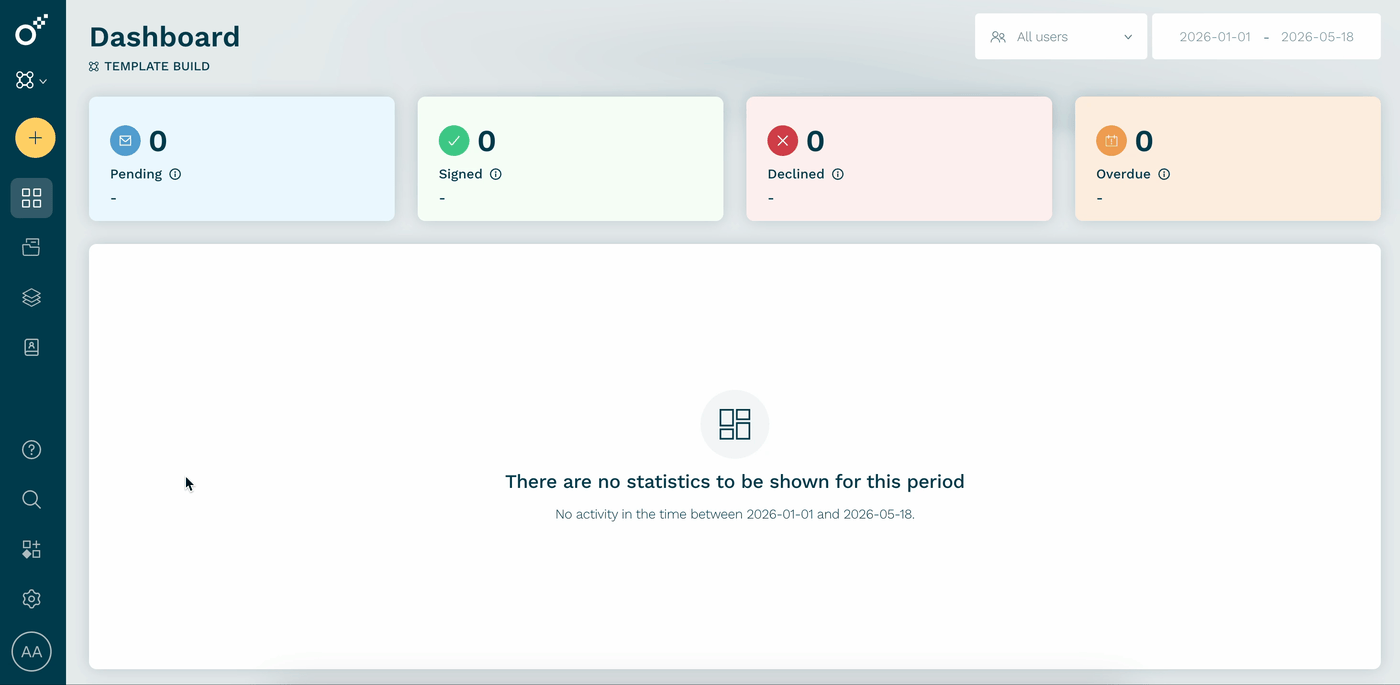The image size is (1400, 685).
Task: Click the end date 2026-05-18 field
Action: coord(1317,37)
